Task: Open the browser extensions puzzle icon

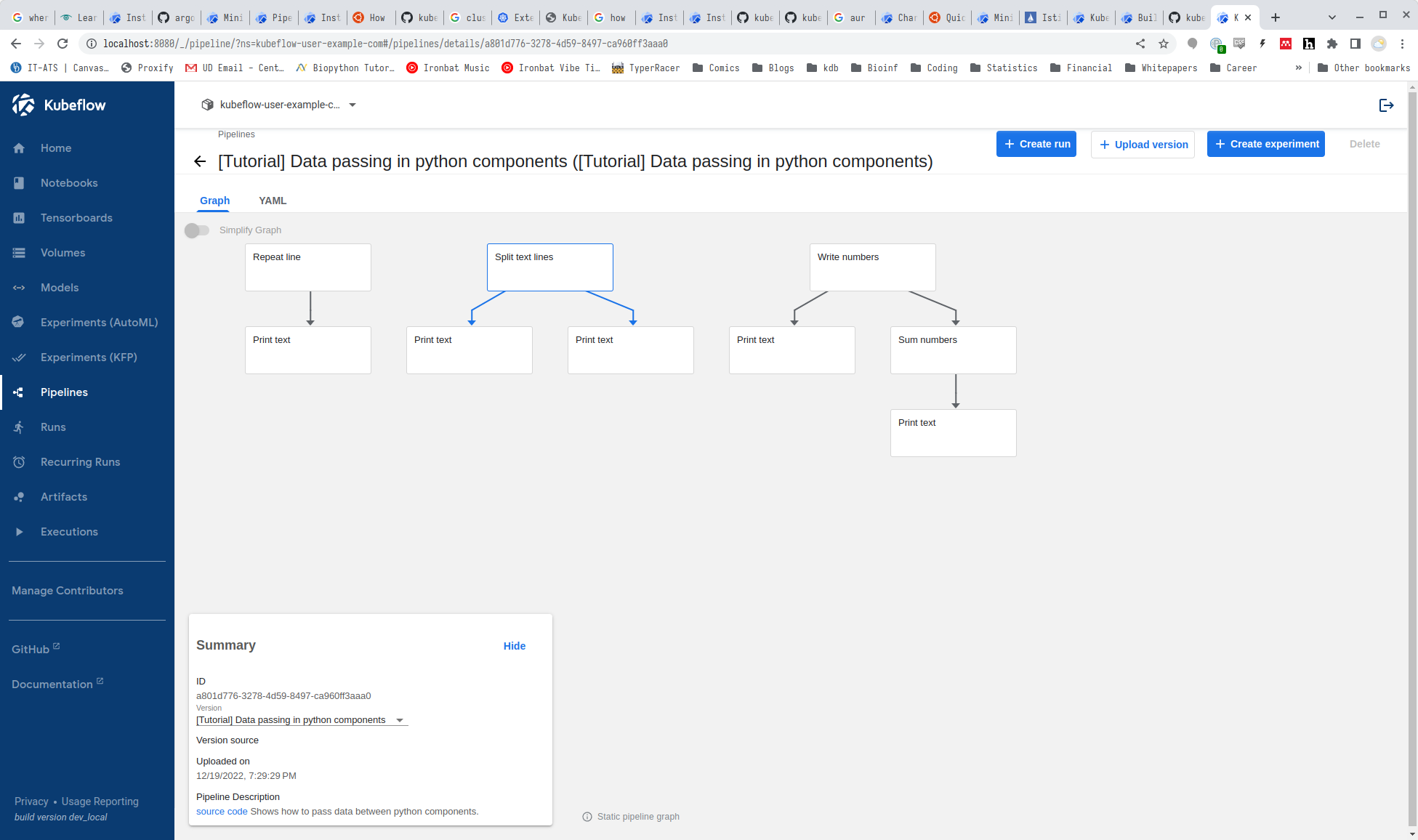Action: coord(1332,44)
